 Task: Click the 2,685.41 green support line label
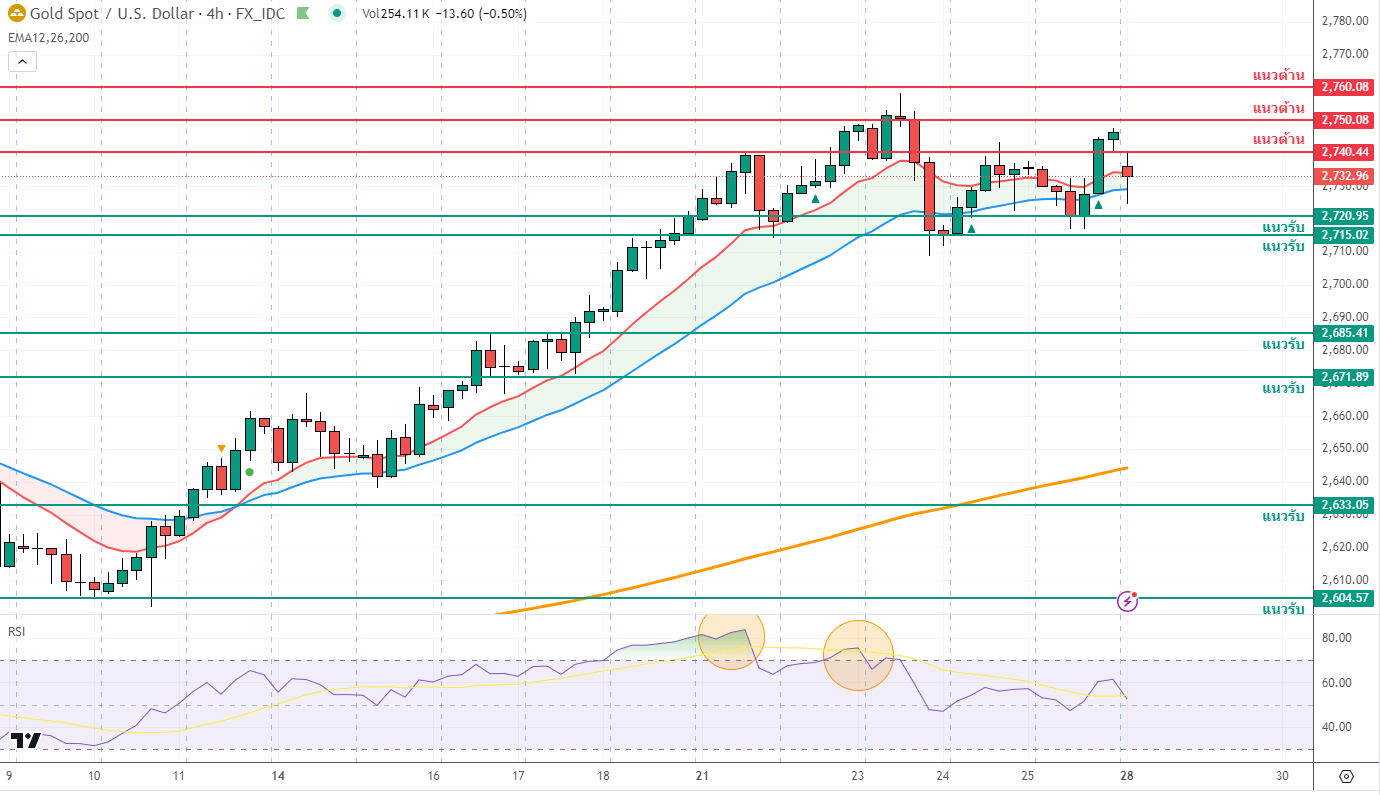1344,333
